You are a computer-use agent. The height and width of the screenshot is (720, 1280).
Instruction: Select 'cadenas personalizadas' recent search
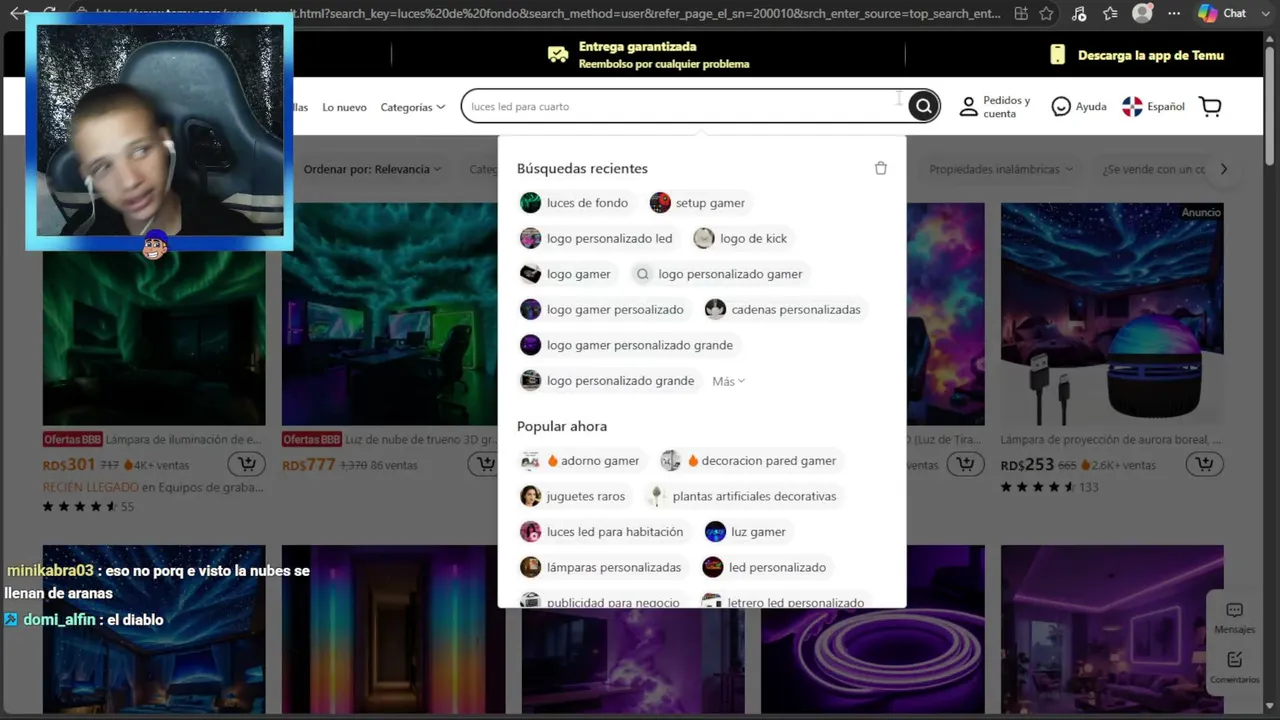click(x=783, y=310)
